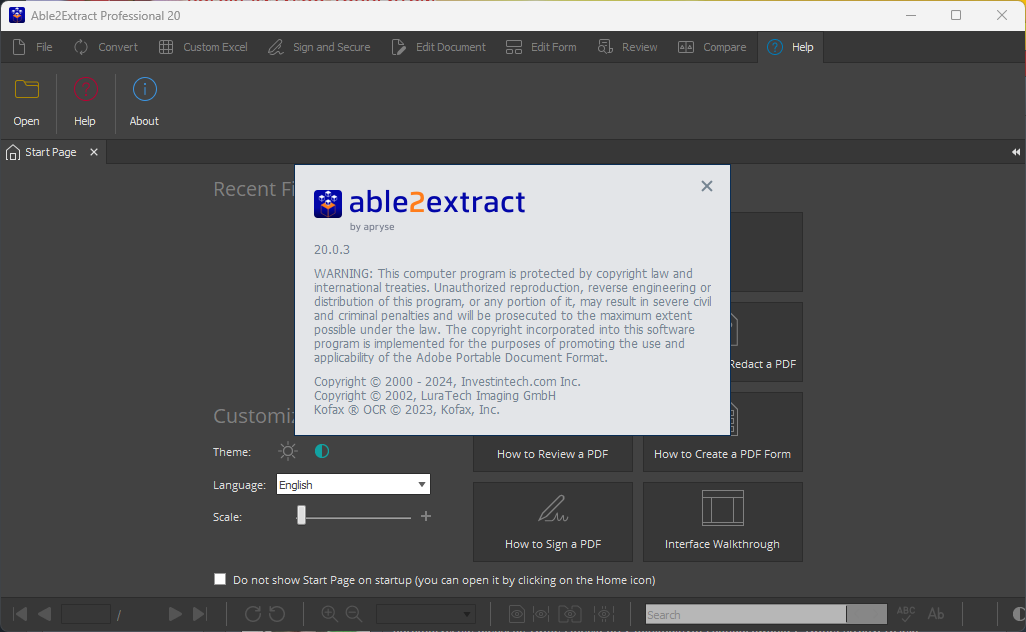The height and width of the screenshot is (632, 1026).
Task: Click the Kofax OCR copyright line
Action: (x=406, y=410)
